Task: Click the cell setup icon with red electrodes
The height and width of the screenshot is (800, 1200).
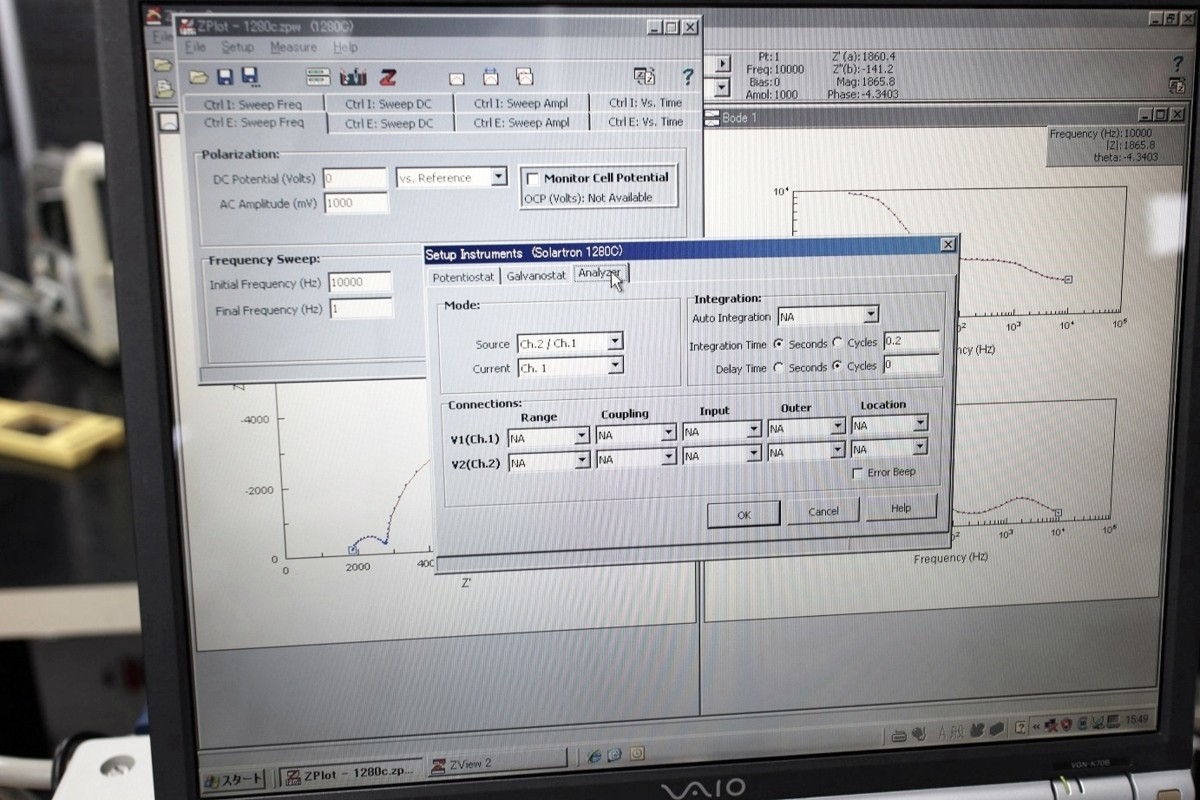Action: point(353,76)
